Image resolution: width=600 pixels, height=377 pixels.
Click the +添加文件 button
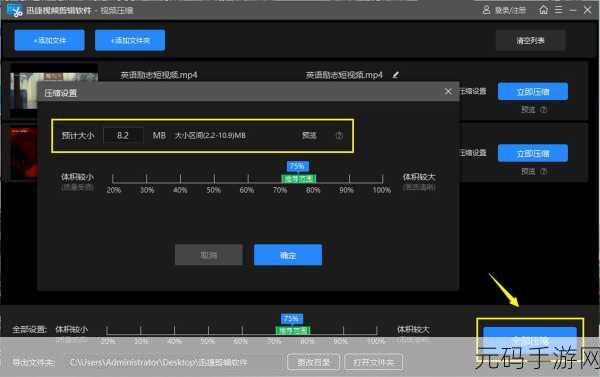tap(50, 40)
